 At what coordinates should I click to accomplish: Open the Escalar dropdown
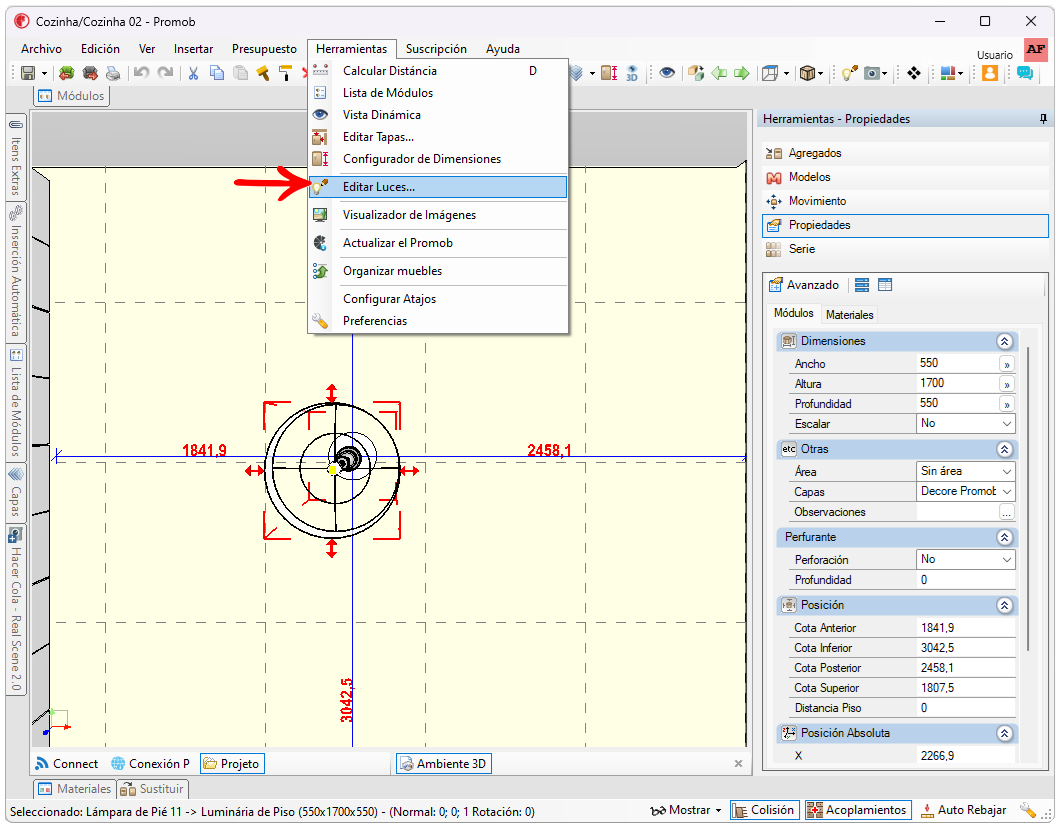click(x=966, y=424)
